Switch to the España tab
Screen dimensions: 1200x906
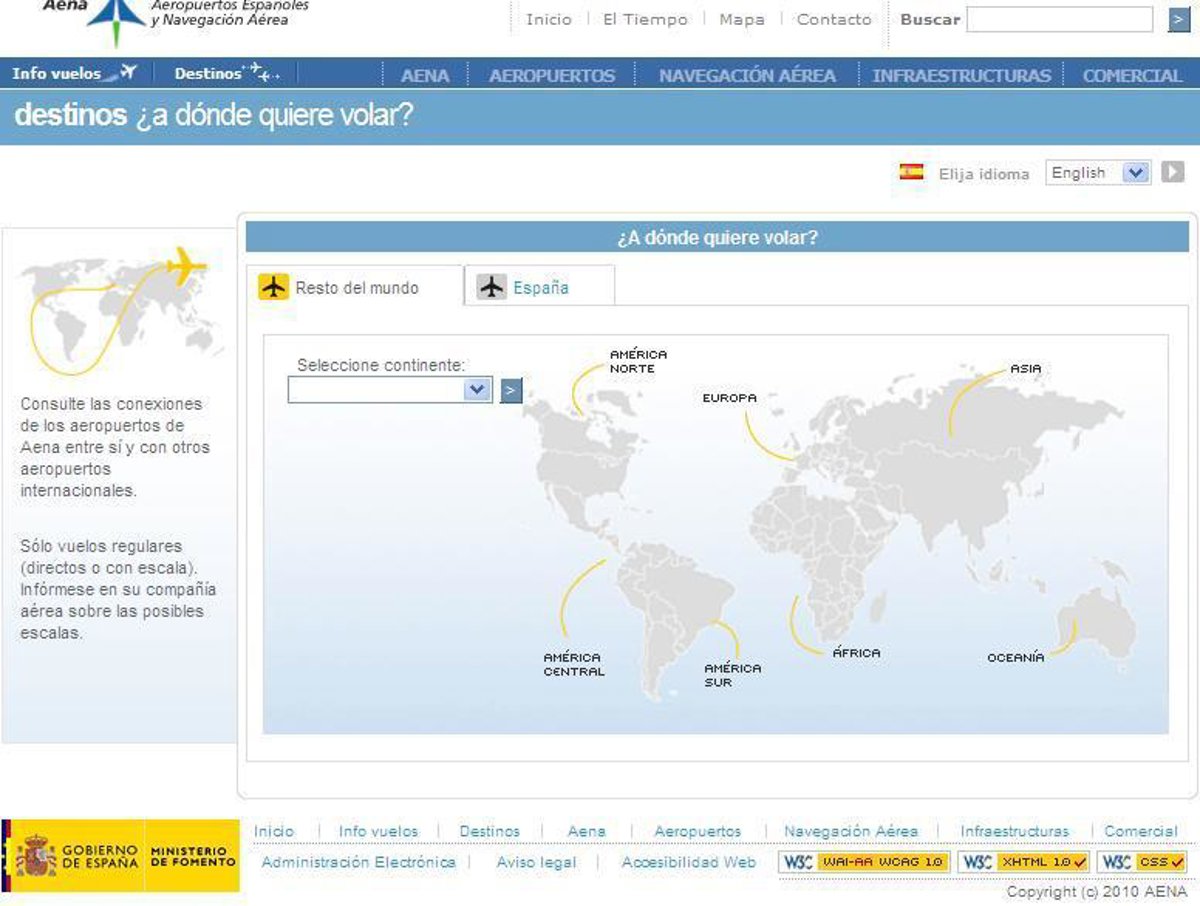click(539, 288)
